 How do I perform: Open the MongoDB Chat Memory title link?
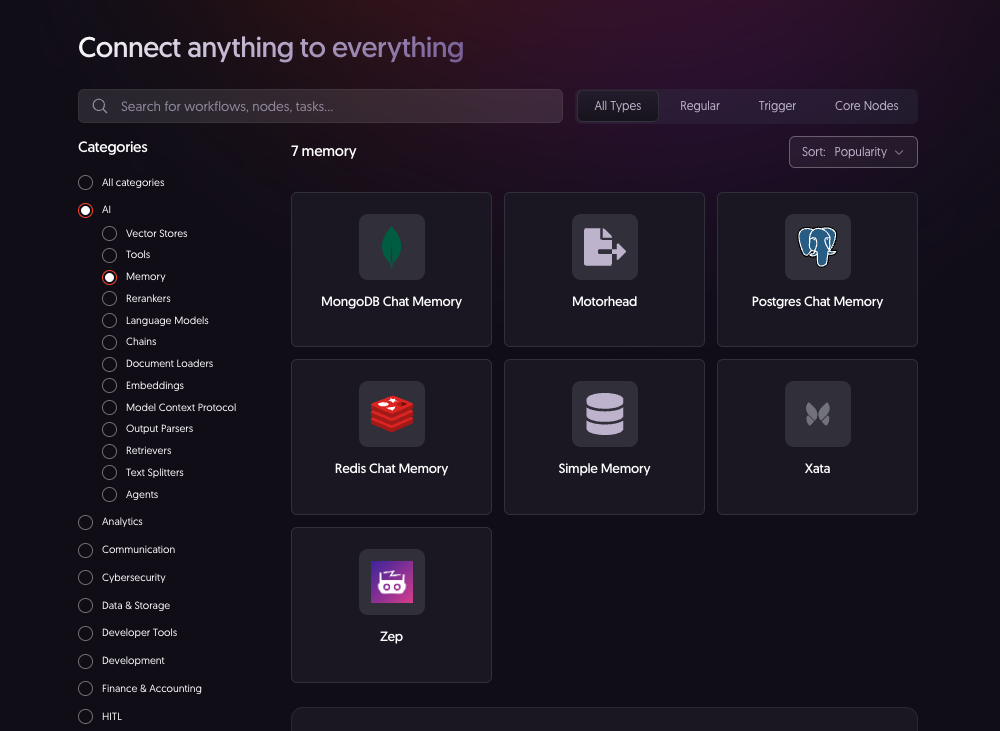click(392, 302)
